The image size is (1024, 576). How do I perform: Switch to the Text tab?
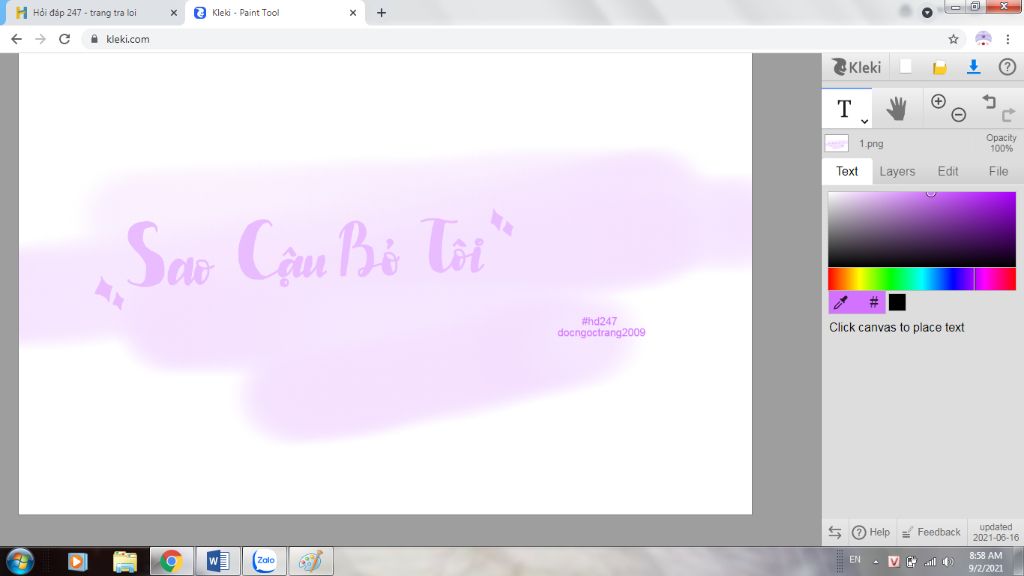[x=847, y=171]
